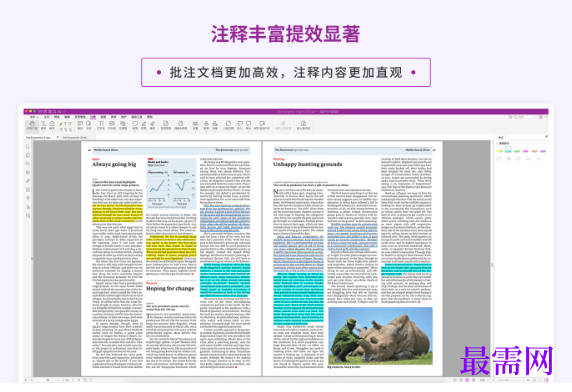This screenshot has height=392, width=572.
Task: Open the Zoom tool dropdown arrow
Action: [52, 131]
